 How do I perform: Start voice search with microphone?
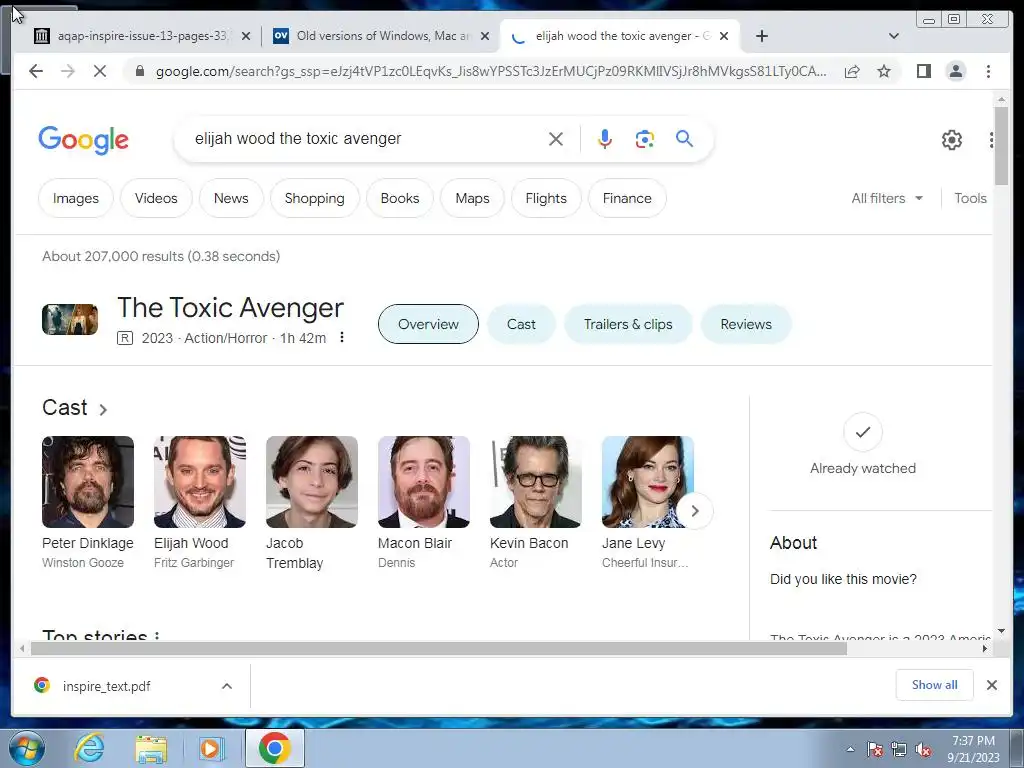point(605,139)
